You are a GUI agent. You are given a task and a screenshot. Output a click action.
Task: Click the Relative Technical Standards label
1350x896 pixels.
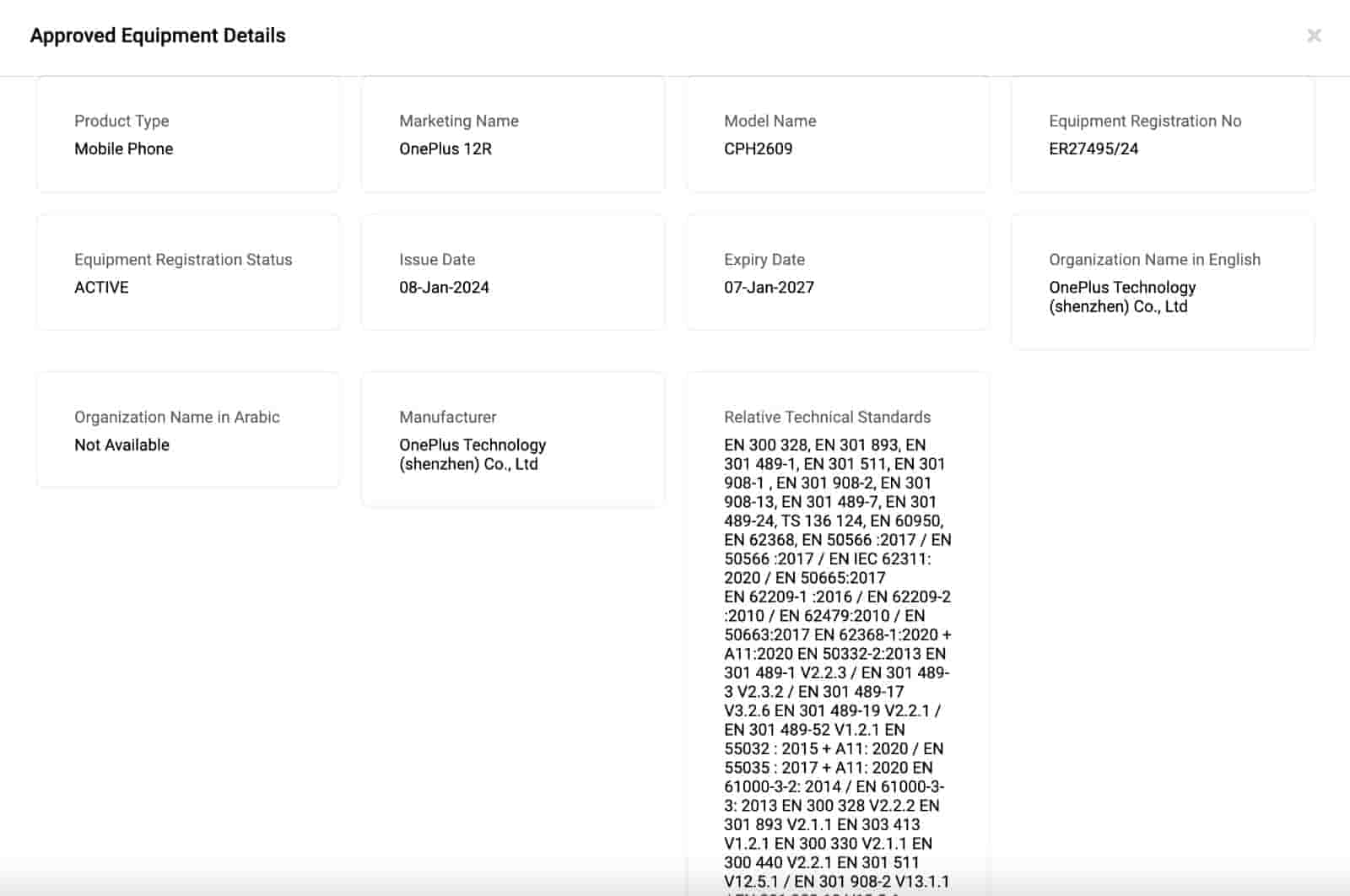point(827,417)
